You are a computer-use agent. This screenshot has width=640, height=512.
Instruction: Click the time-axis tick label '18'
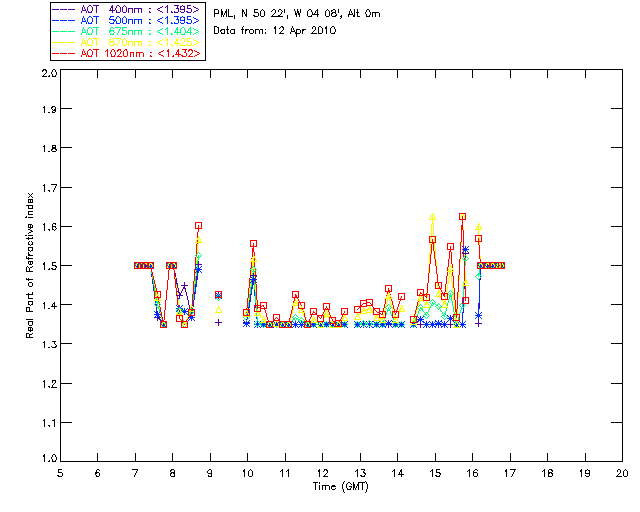coord(547,473)
